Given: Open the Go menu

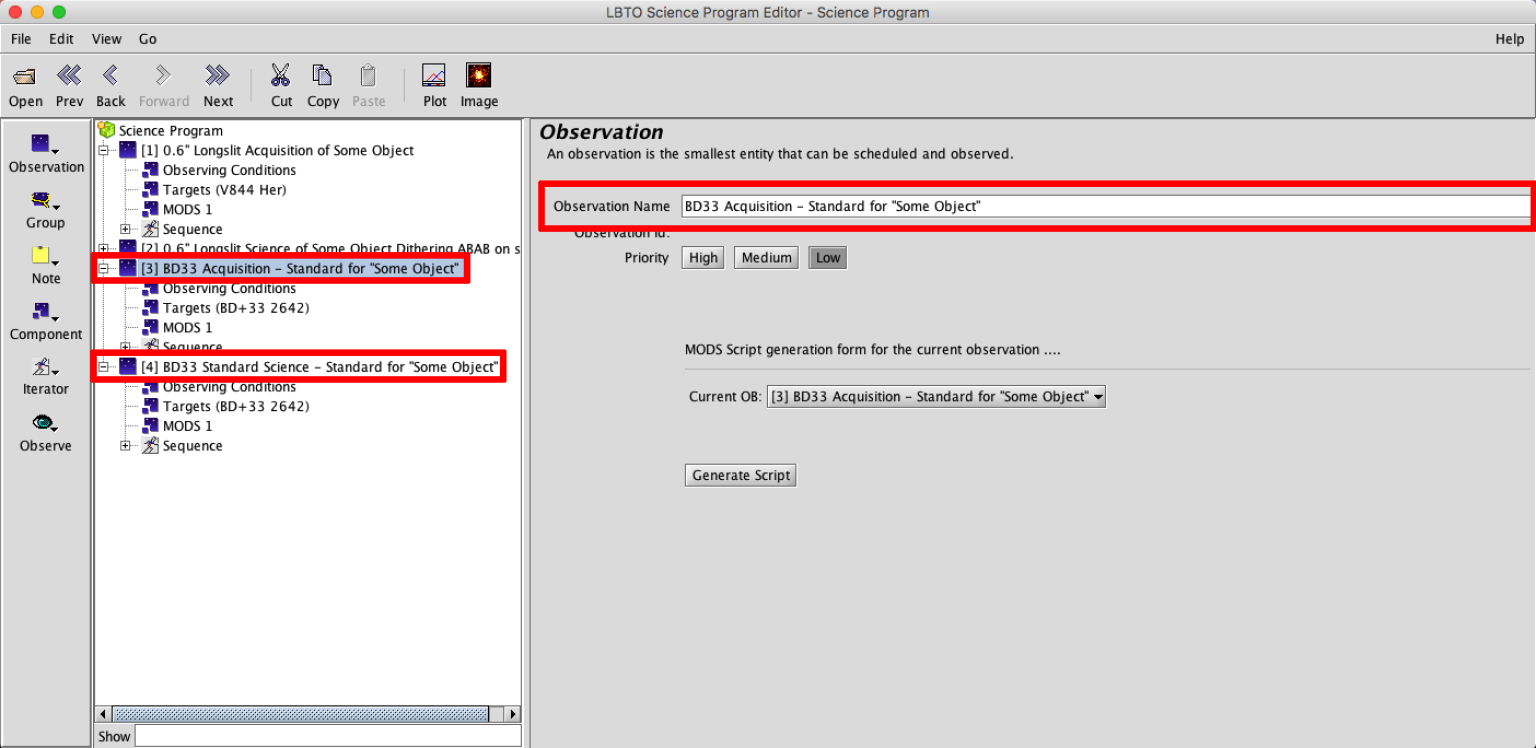Looking at the screenshot, I should 148,39.
